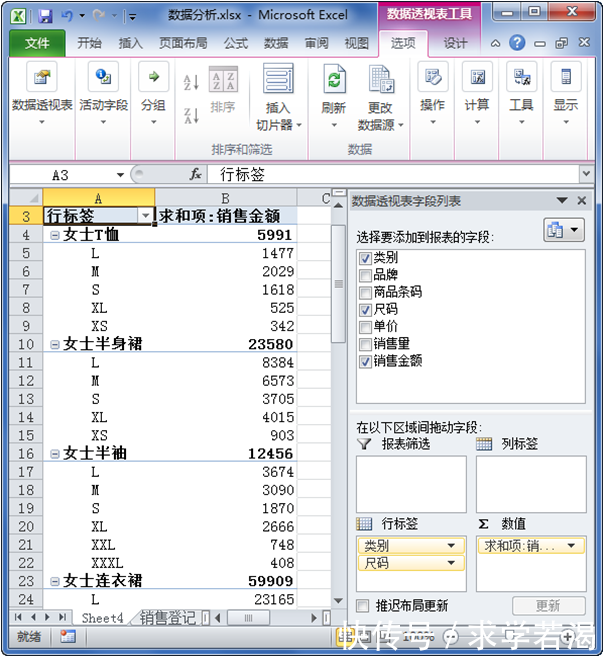This screenshot has height=657, width=604.
Task: Open the 求和项:销... value field dropdown
Action: 571,546
